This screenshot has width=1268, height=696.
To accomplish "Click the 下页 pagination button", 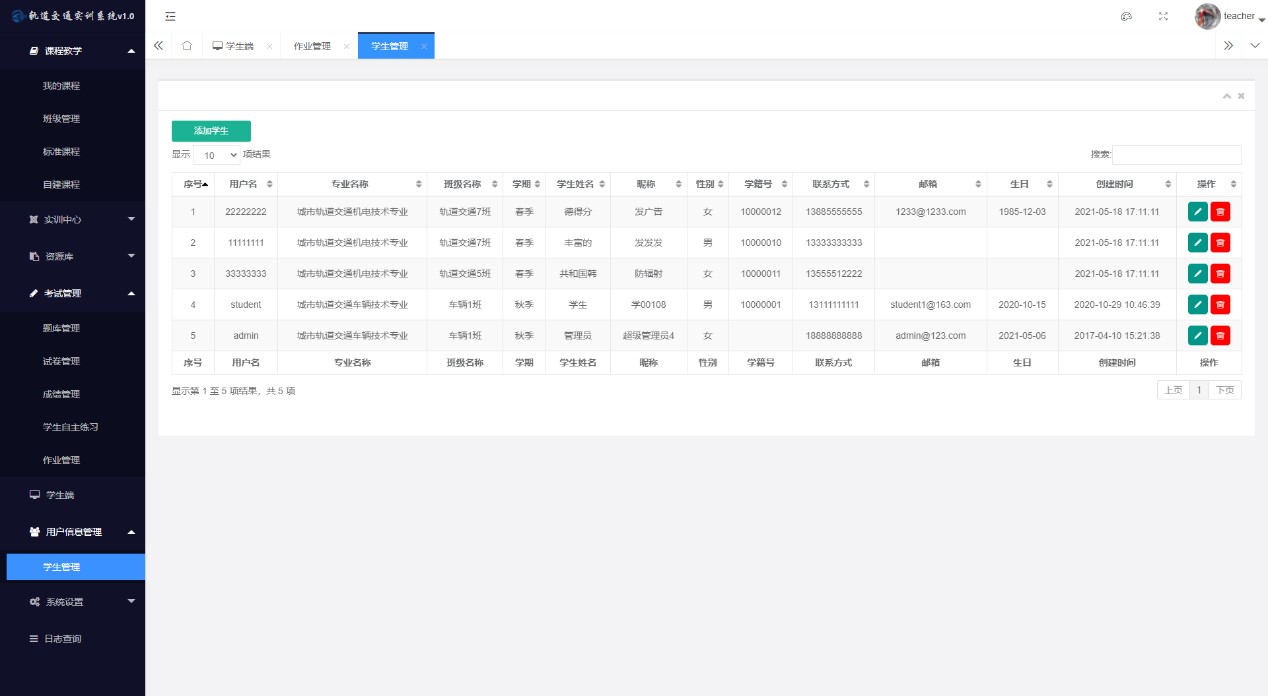I will point(1224,390).
